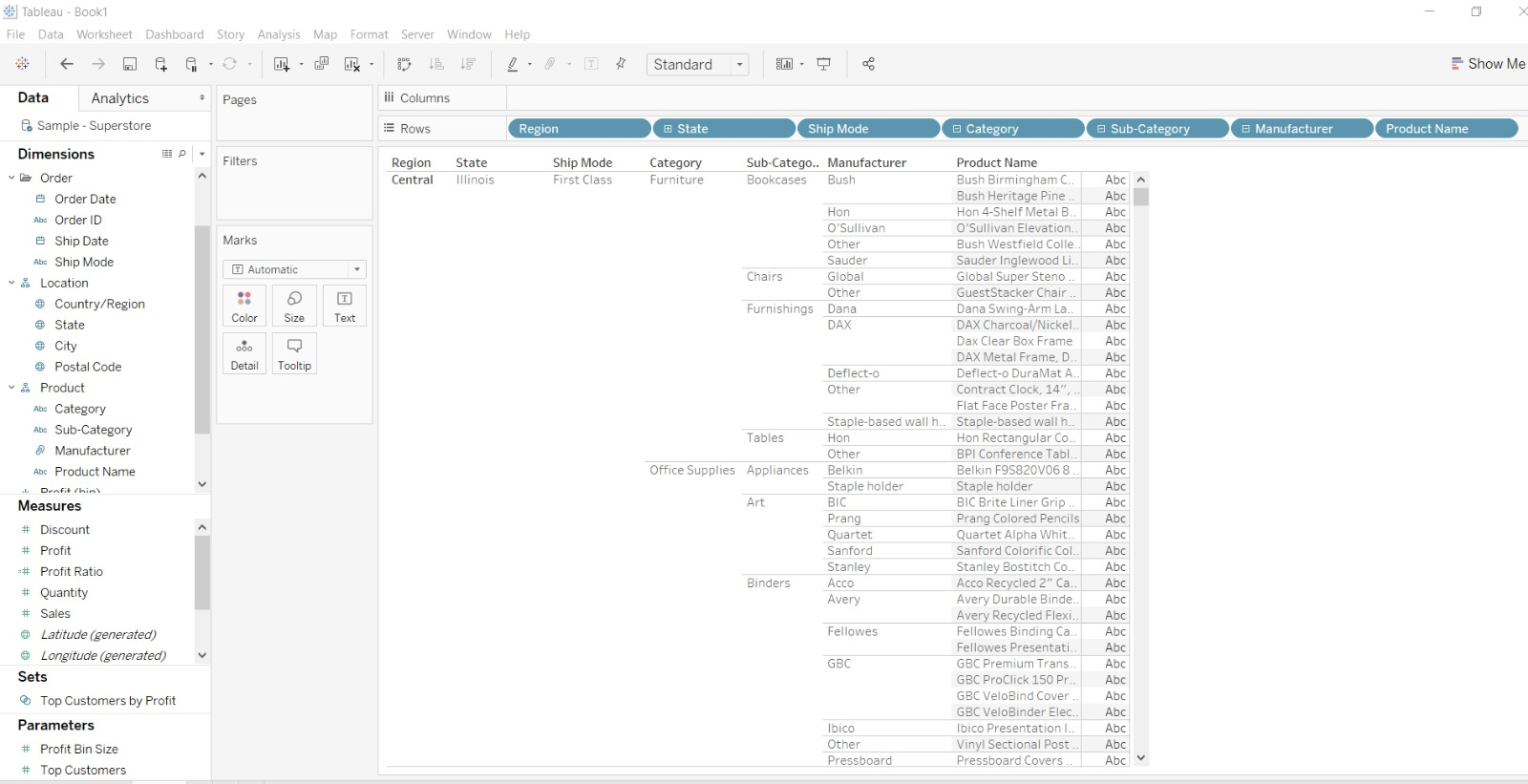Swap rows and columns icon
The height and width of the screenshot is (784, 1528).
click(404, 64)
